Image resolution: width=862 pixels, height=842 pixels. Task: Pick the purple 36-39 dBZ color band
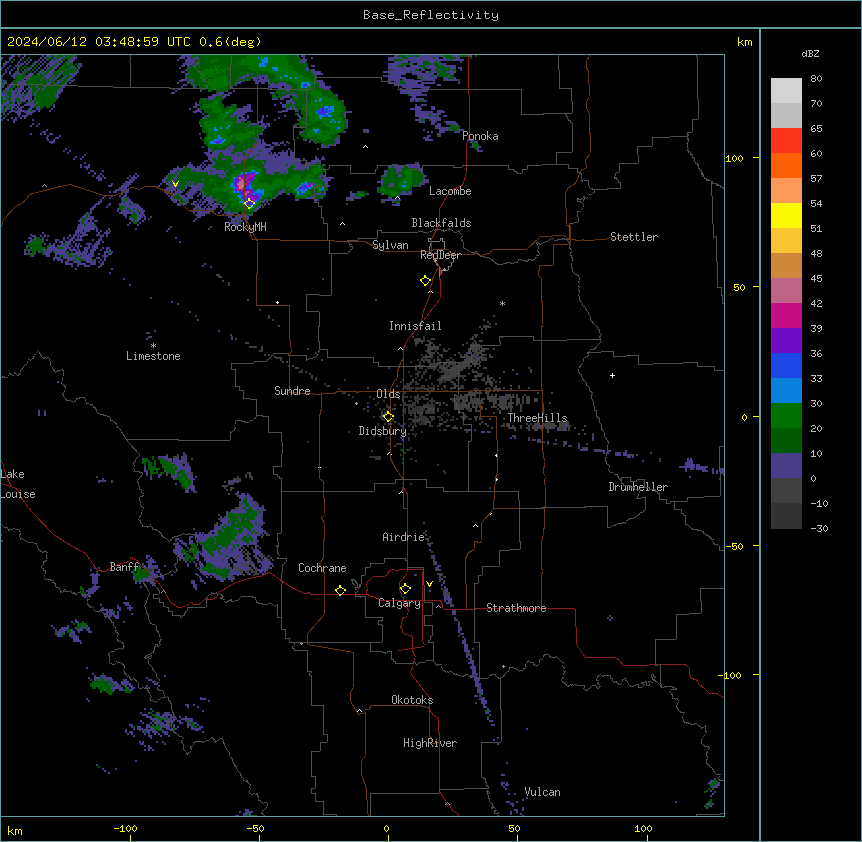[786, 341]
